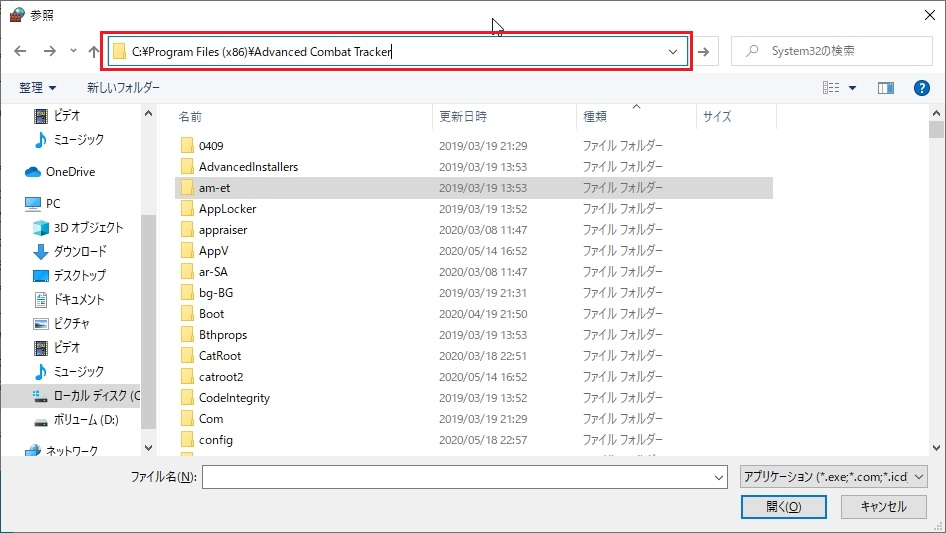Image resolution: width=946 pixels, height=533 pixels.
Task: Open OneDrive in the sidebar
Action: [60, 172]
